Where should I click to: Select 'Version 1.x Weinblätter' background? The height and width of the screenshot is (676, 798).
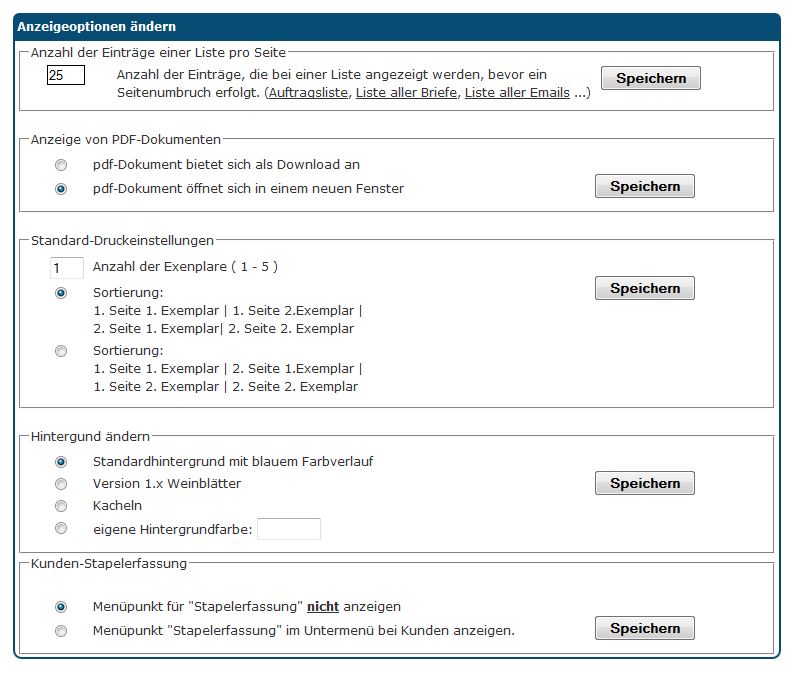[x=61, y=484]
